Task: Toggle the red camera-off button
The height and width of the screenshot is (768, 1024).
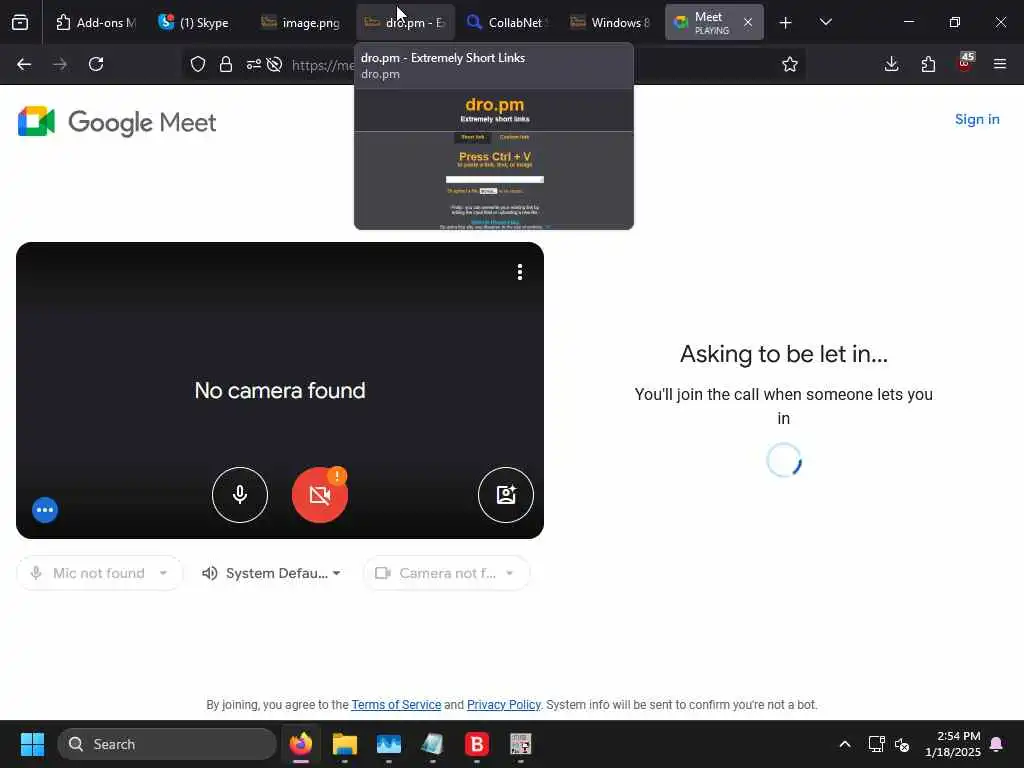Action: point(320,495)
